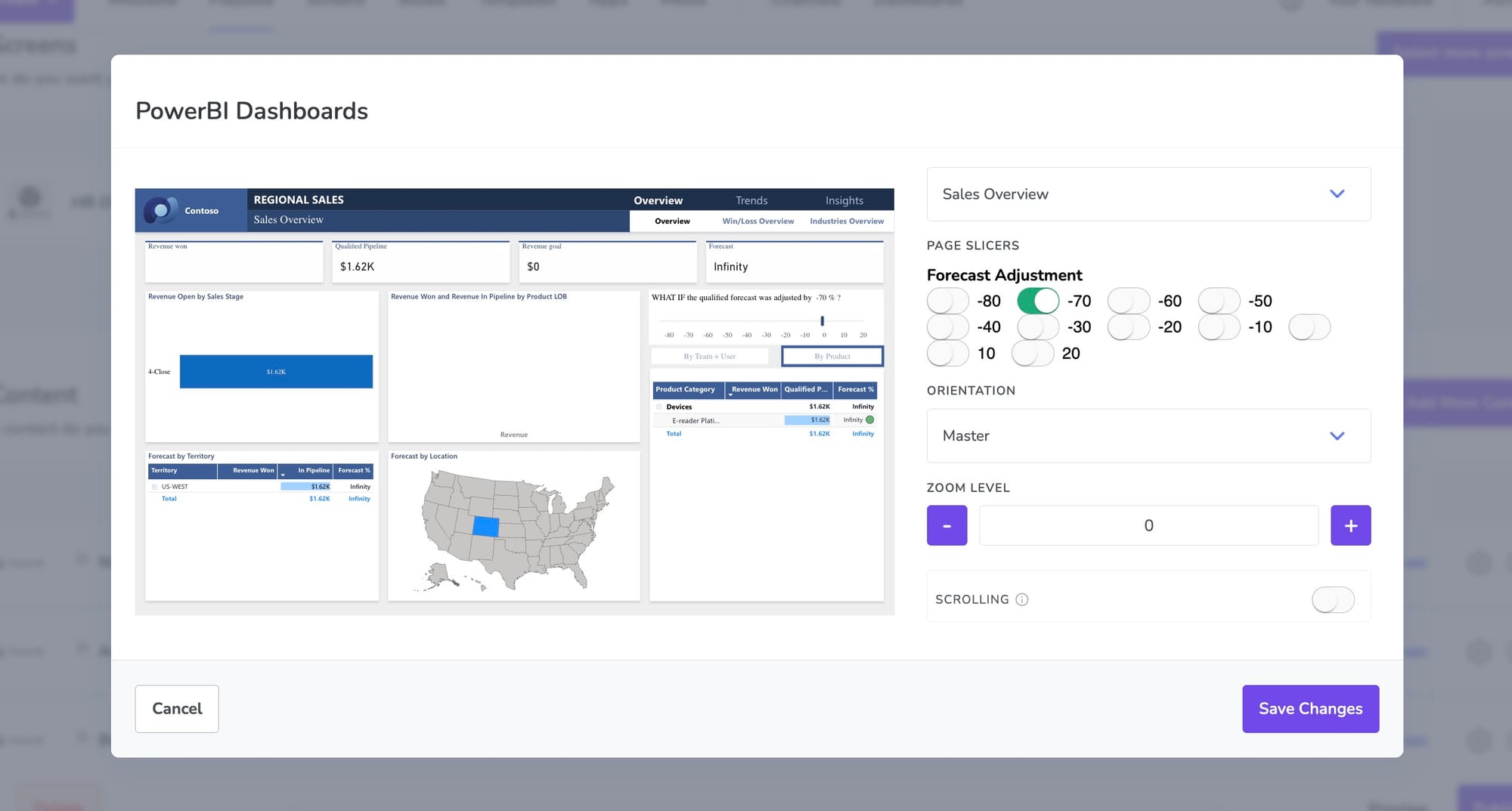The height and width of the screenshot is (811, 1512).
Task: Click the Forecast Infinity card
Action: [x=795, y=262]
